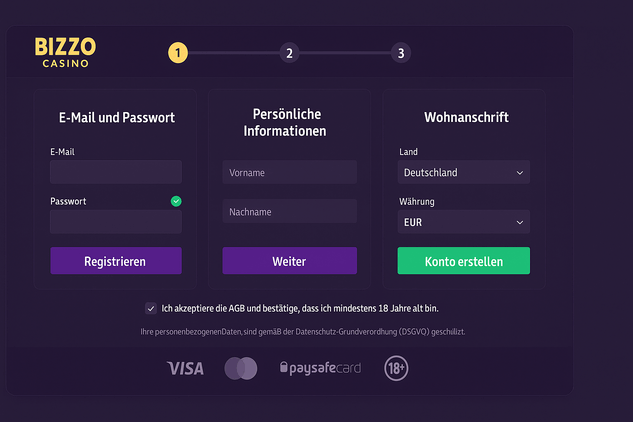Open the Währung dropdown showing EUR

pyautogui.click(x=464, y=222)
